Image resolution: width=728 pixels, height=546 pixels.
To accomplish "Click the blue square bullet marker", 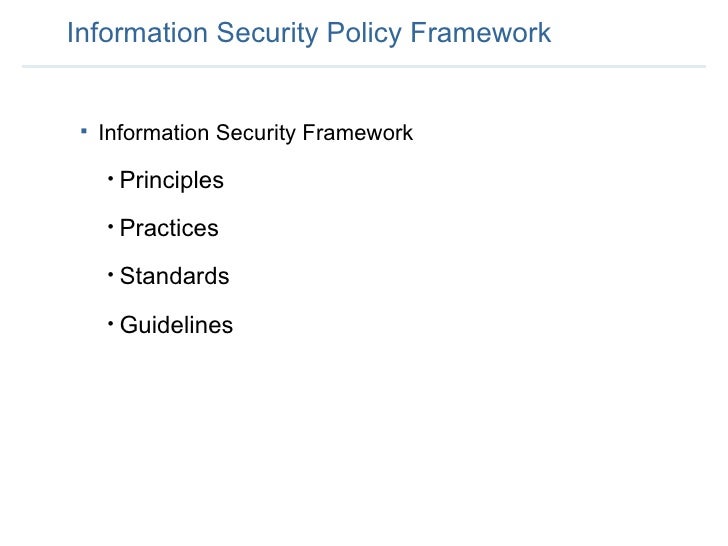I will [x=84, y=131].
